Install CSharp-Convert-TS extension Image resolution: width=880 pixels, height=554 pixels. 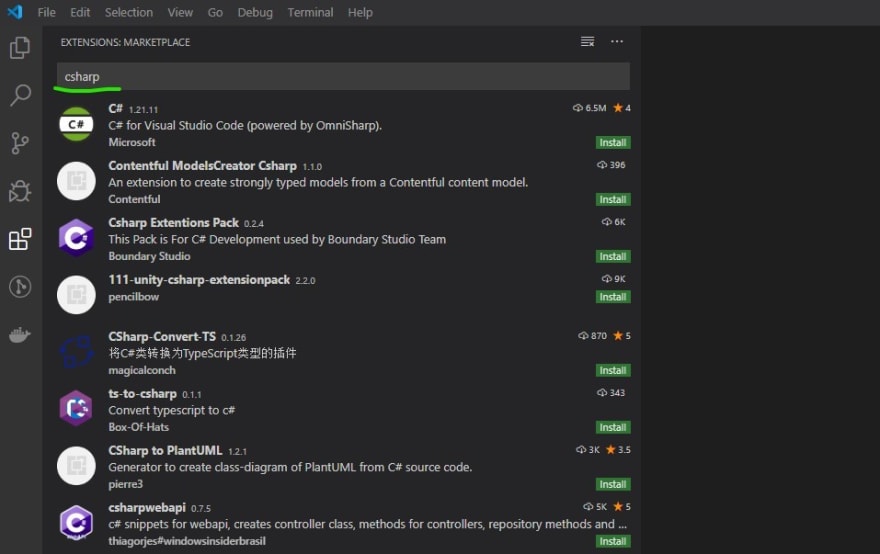tap(613, 370)
